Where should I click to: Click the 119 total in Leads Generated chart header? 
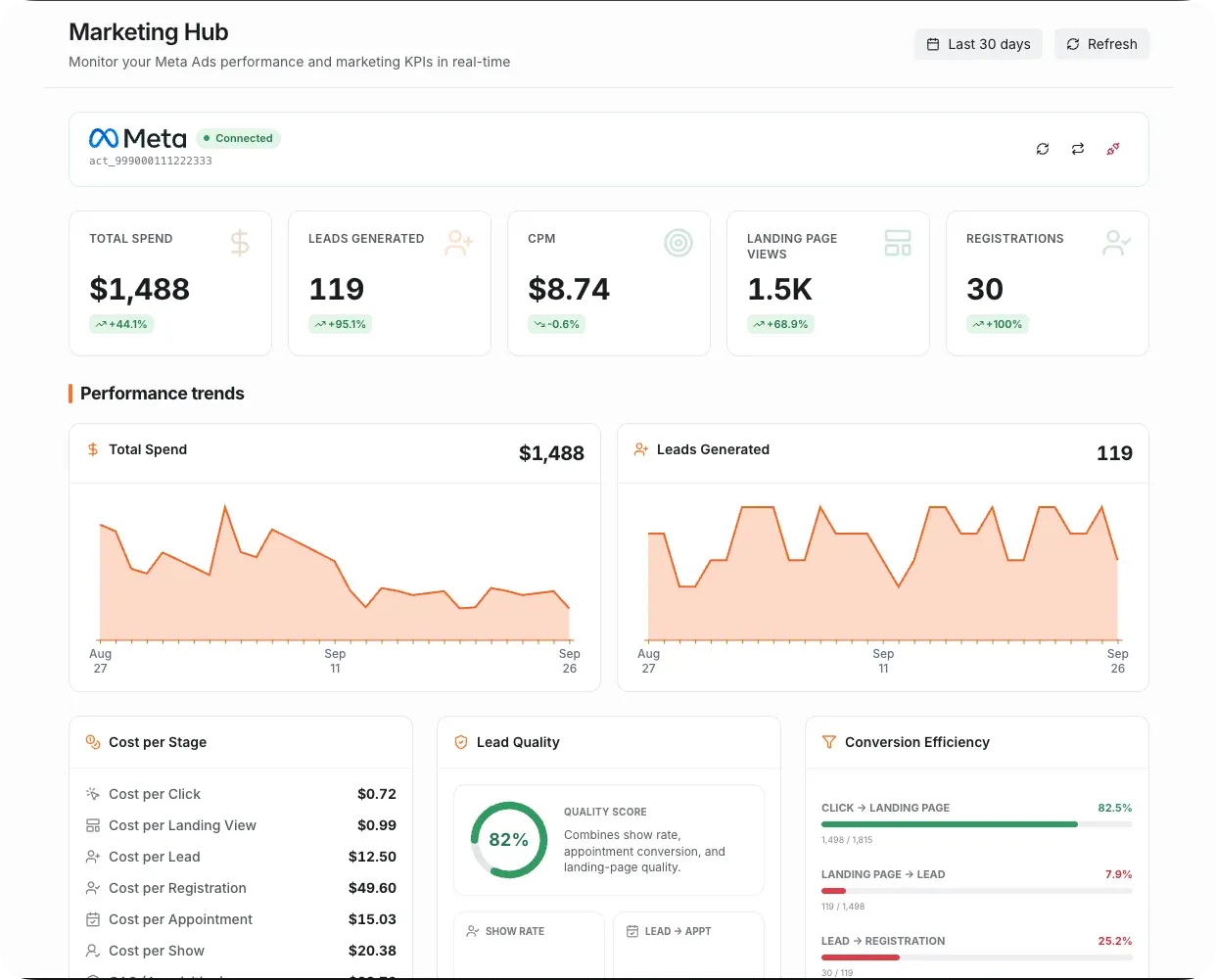pos(1114,453)
